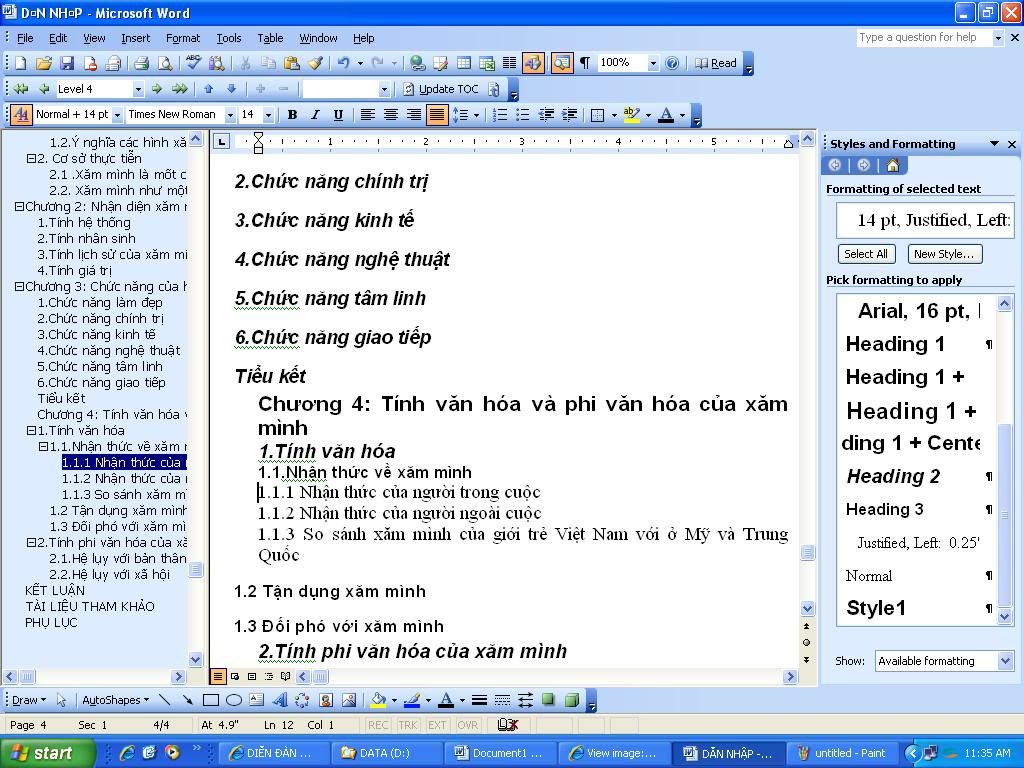Click the yellow highlight color button

pos(631,115)
